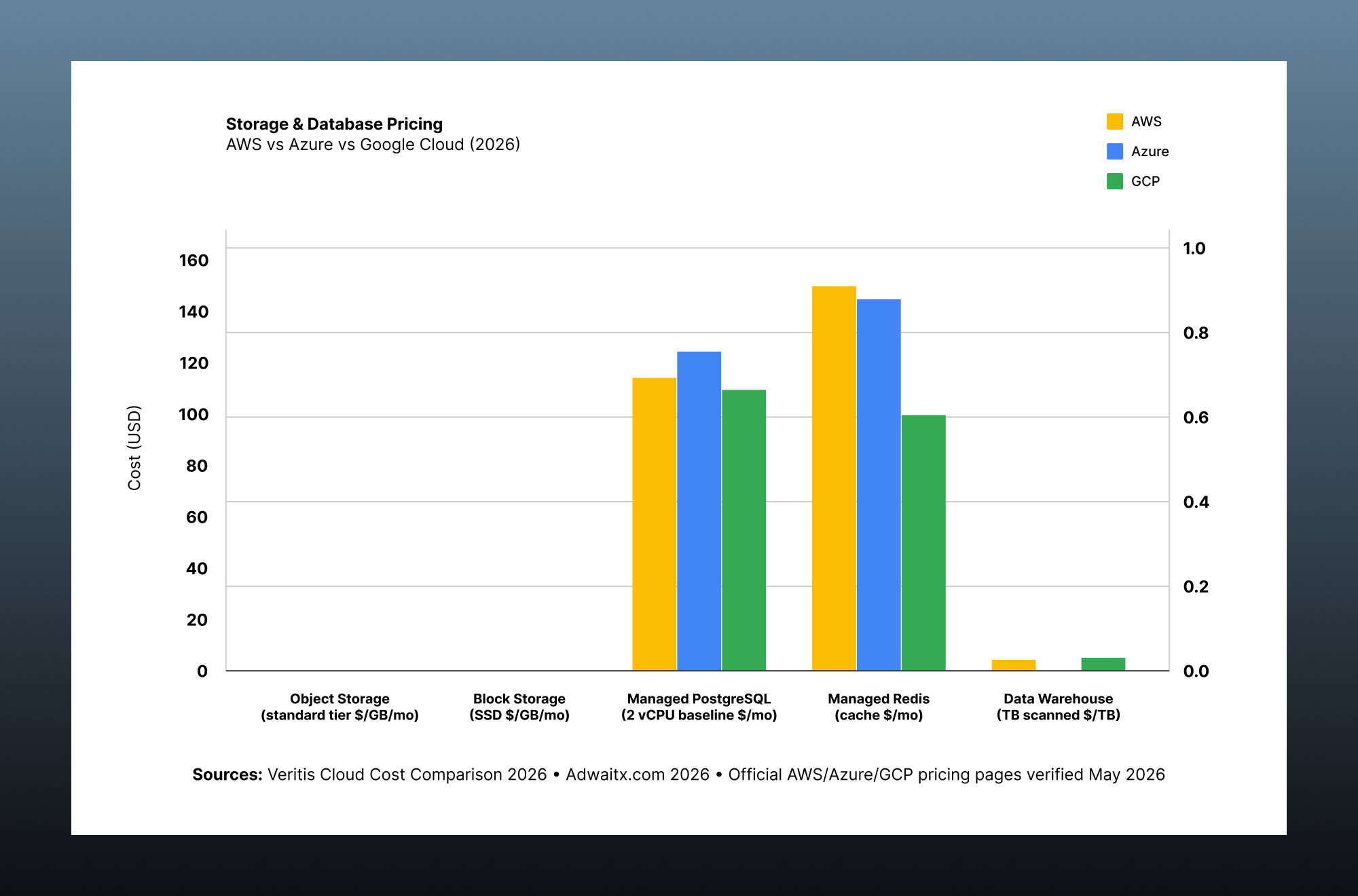Click the 0.2 right axis tick label
The image size is (1358, 896).
click(1196, 586)
